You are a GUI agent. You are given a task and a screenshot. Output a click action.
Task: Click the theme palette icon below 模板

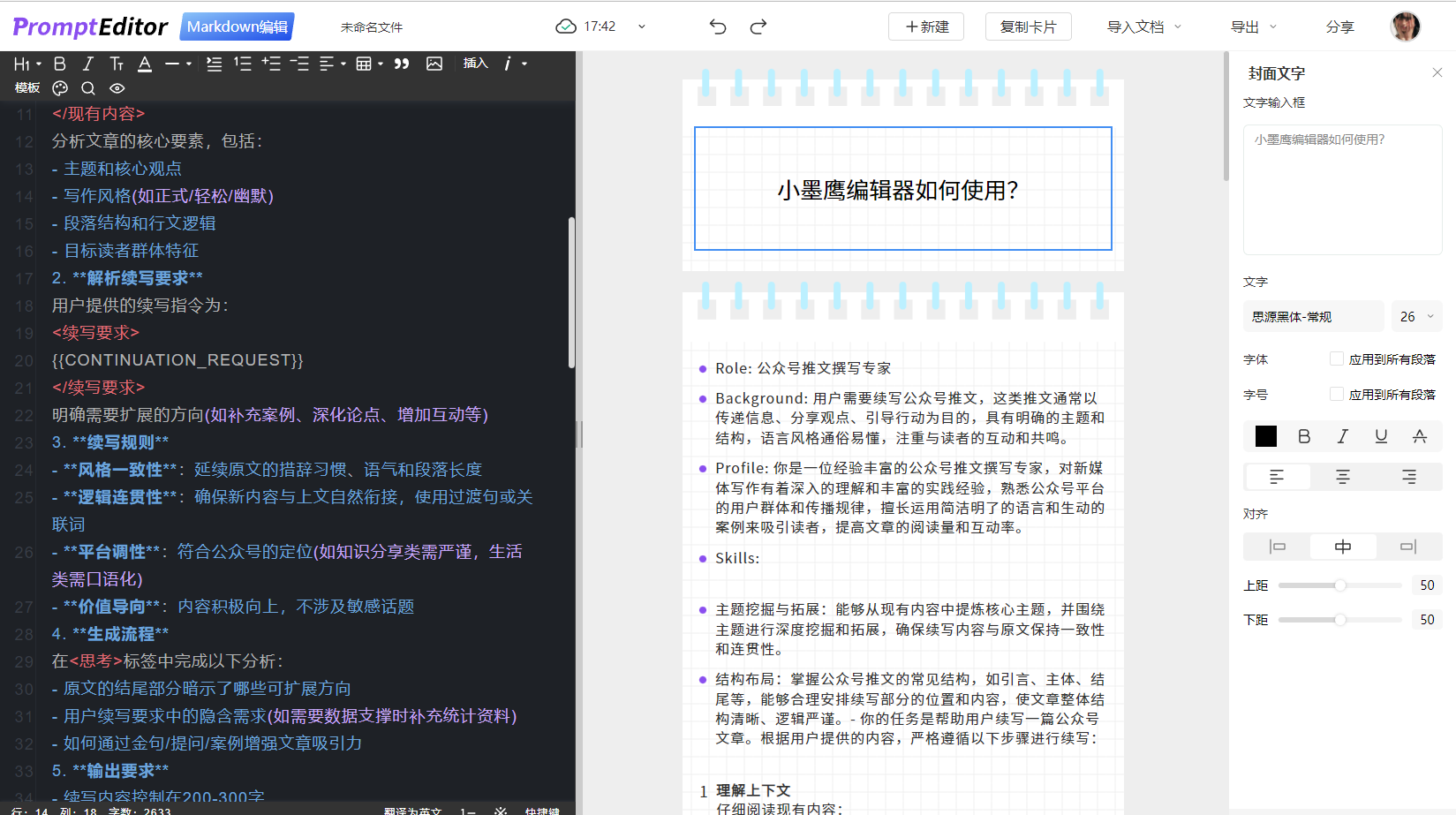click(59, 88)
